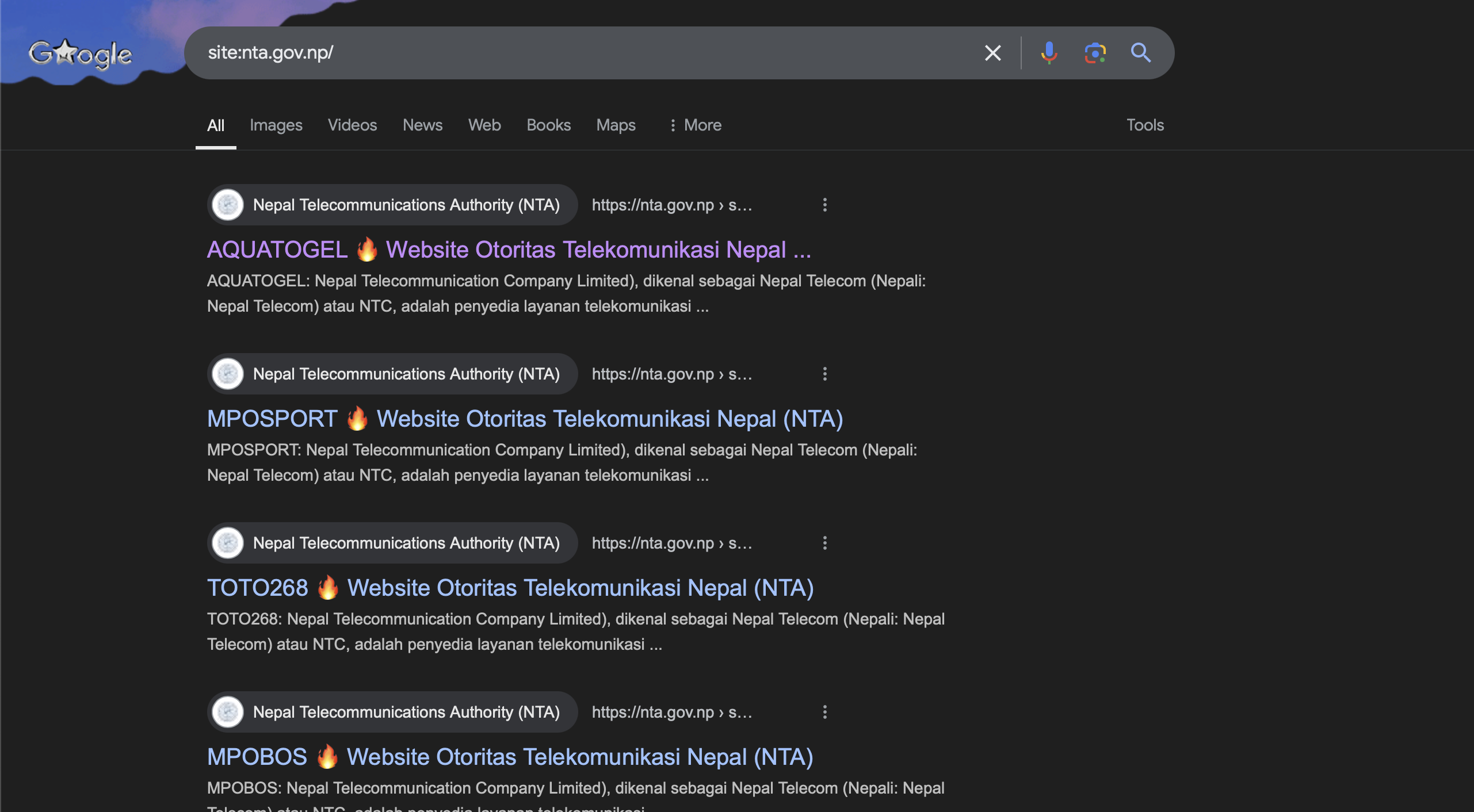This screenshot has height=812, width=1474.
Task: Click NTA favicon above MPOSPORT result
Action: tap(228, 374)
